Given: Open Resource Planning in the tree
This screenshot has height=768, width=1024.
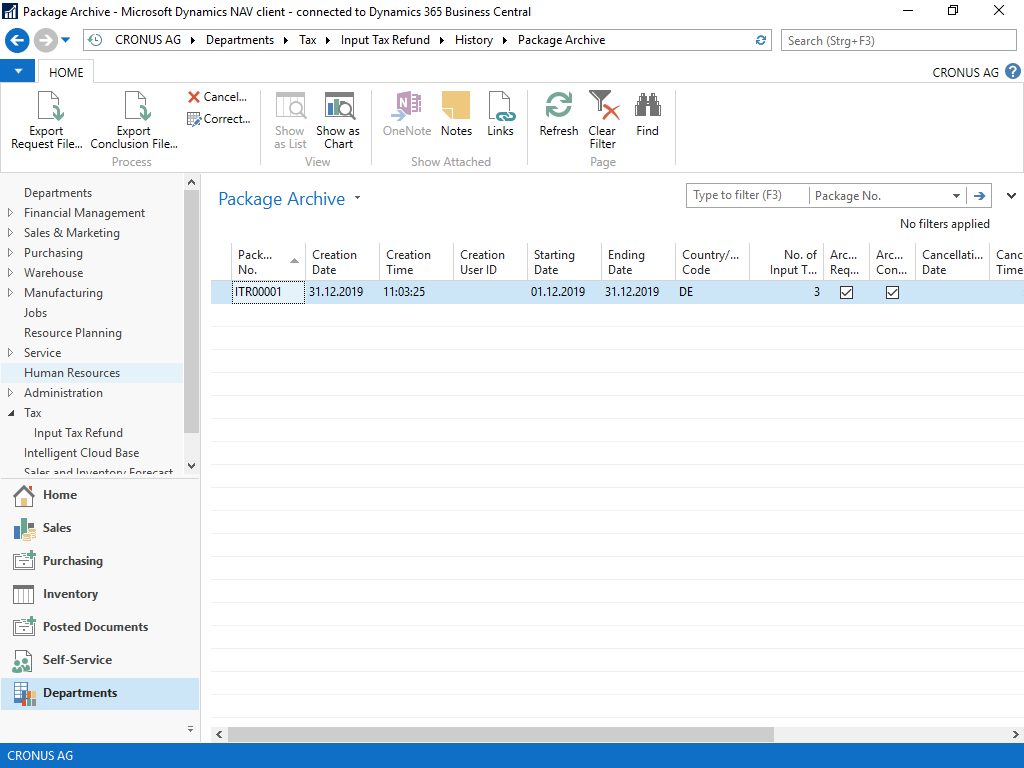Looking at the screenshot, I should tap(72, 333).
